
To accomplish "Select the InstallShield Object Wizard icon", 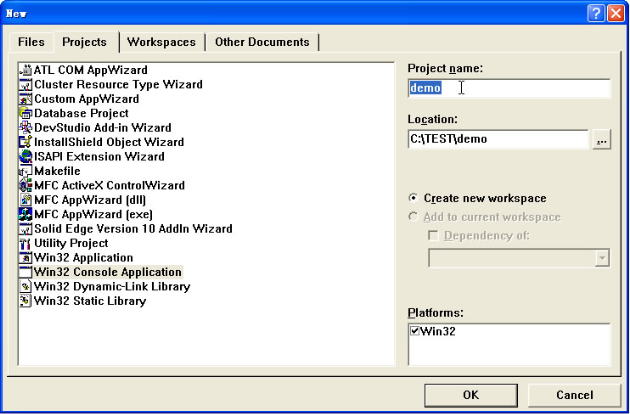I will [26, 142].
